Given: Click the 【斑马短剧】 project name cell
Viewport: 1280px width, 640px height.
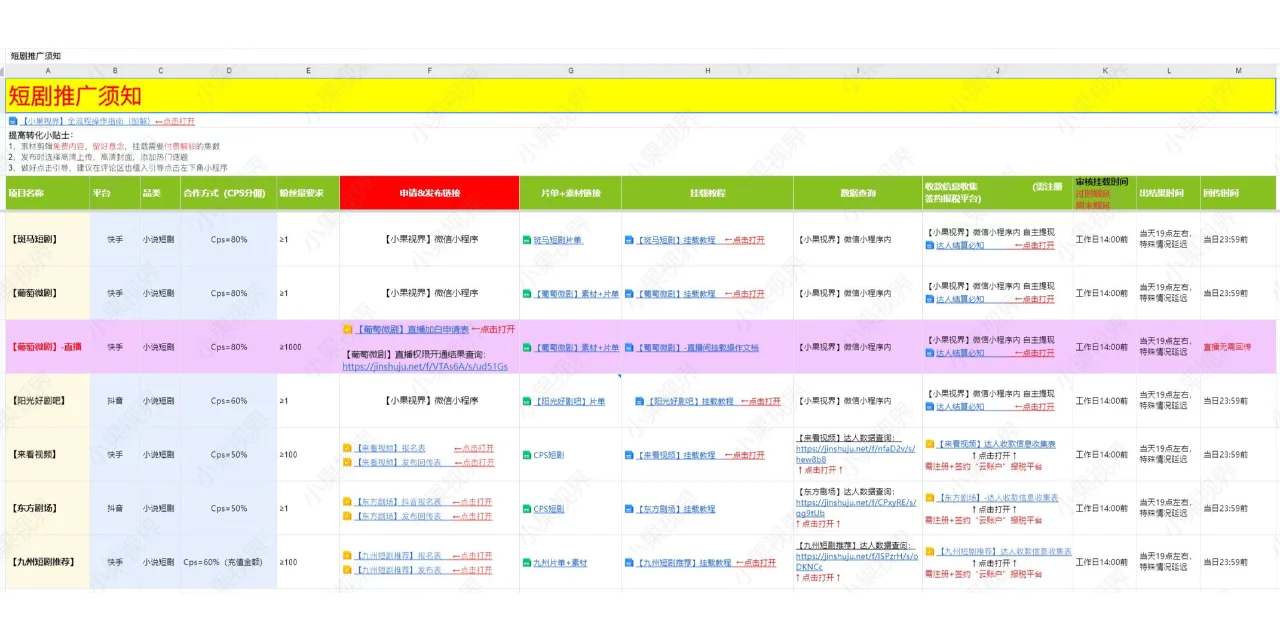Looking at the screenshot, I should (x=48, y=240).
